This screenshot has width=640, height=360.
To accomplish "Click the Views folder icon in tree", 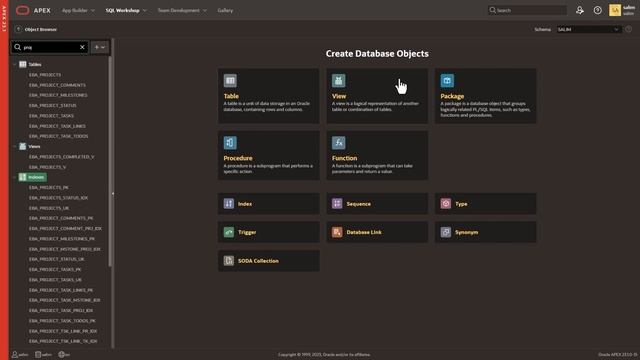I will pos(22,146).
